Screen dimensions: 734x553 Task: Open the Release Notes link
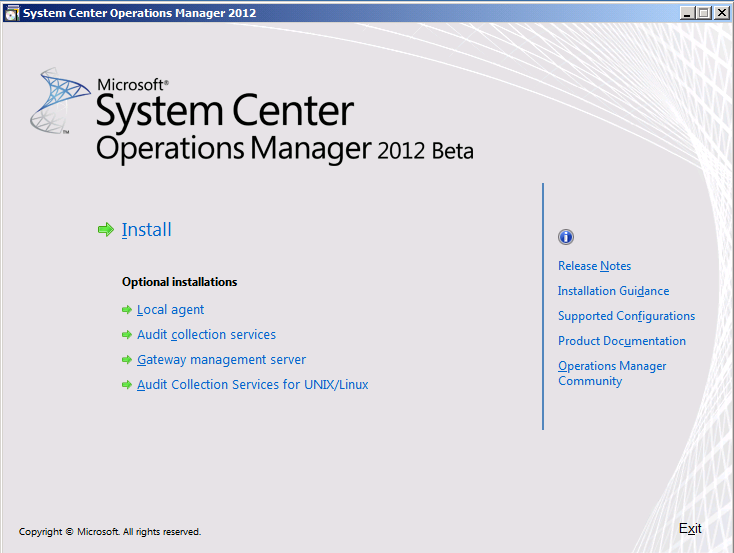tap(595, 266)
